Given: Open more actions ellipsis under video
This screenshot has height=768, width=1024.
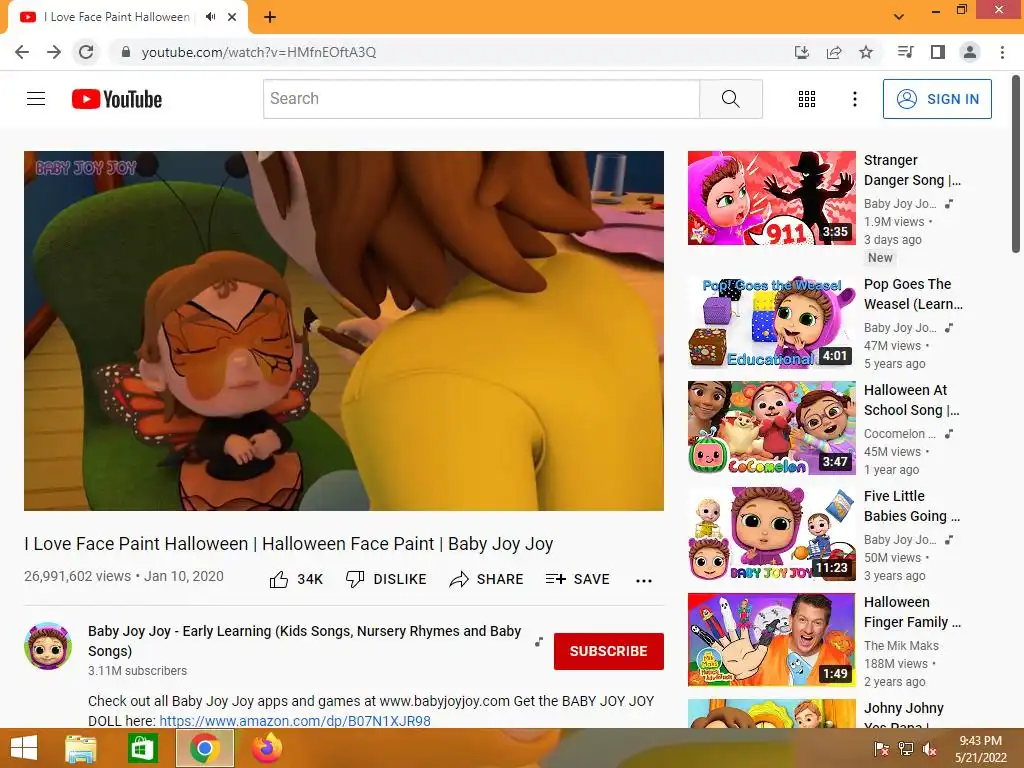Looking at the screenshot, I should click(644, 581).
